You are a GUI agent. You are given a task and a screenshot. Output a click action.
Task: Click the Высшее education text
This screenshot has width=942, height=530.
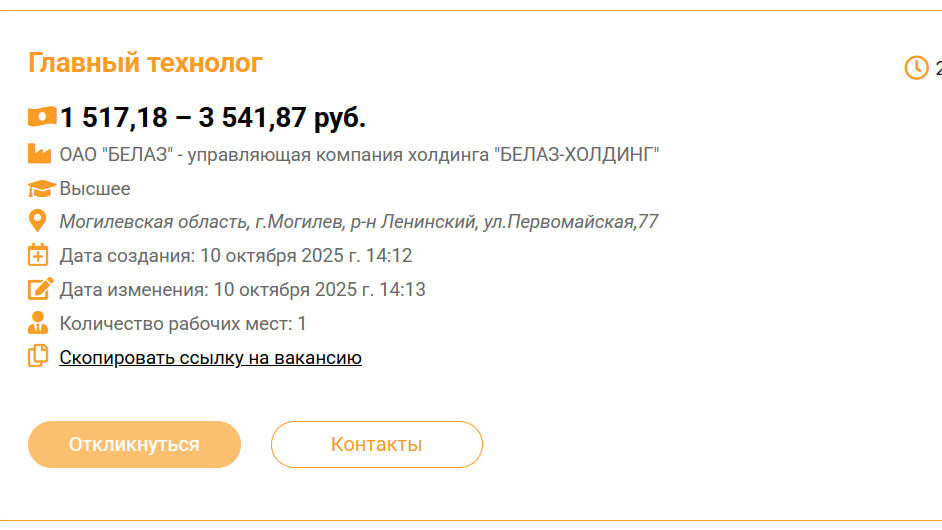coord(95,188)
